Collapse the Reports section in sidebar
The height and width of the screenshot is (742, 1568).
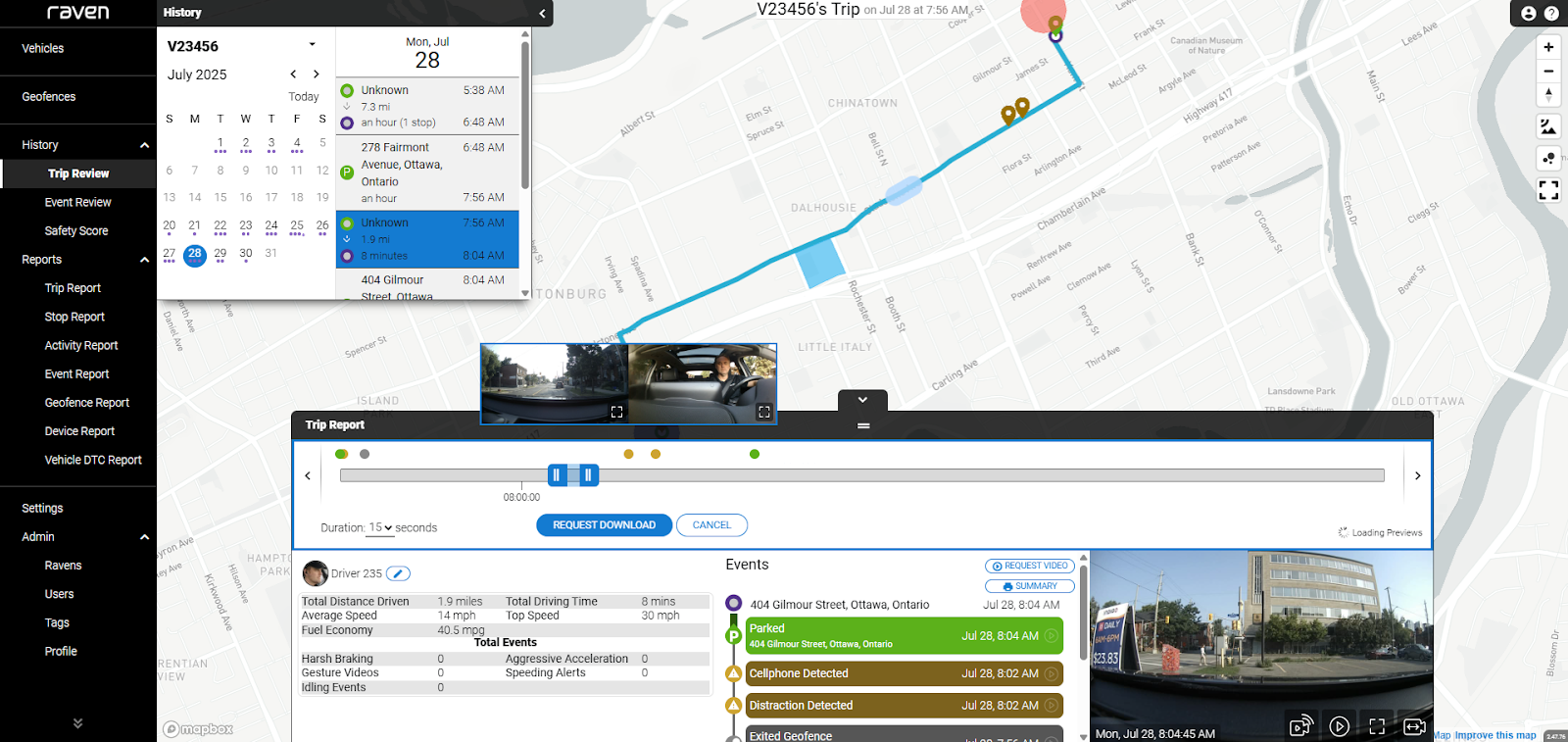pyautogui.click(x=144, y=260)
